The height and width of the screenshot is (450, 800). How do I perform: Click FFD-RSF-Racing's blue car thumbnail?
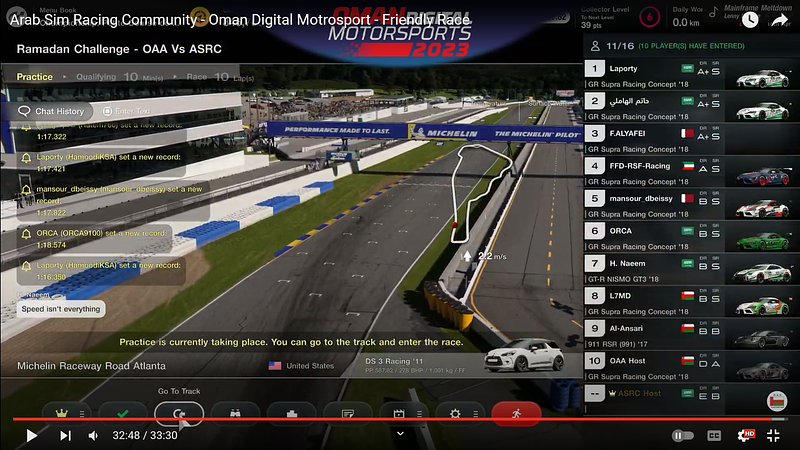[763, 176]
